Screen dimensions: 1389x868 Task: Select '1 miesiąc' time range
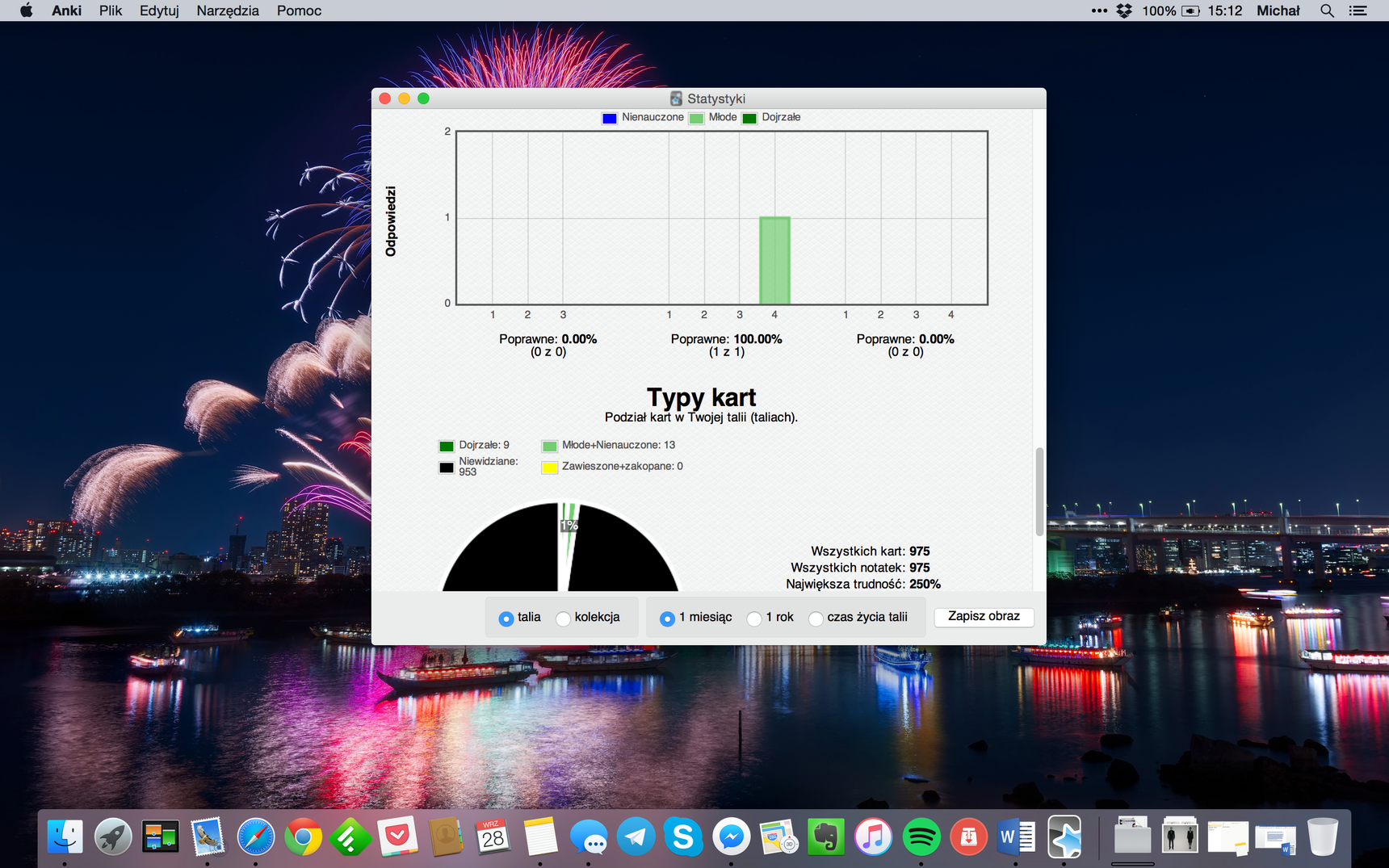click(667, 619)
